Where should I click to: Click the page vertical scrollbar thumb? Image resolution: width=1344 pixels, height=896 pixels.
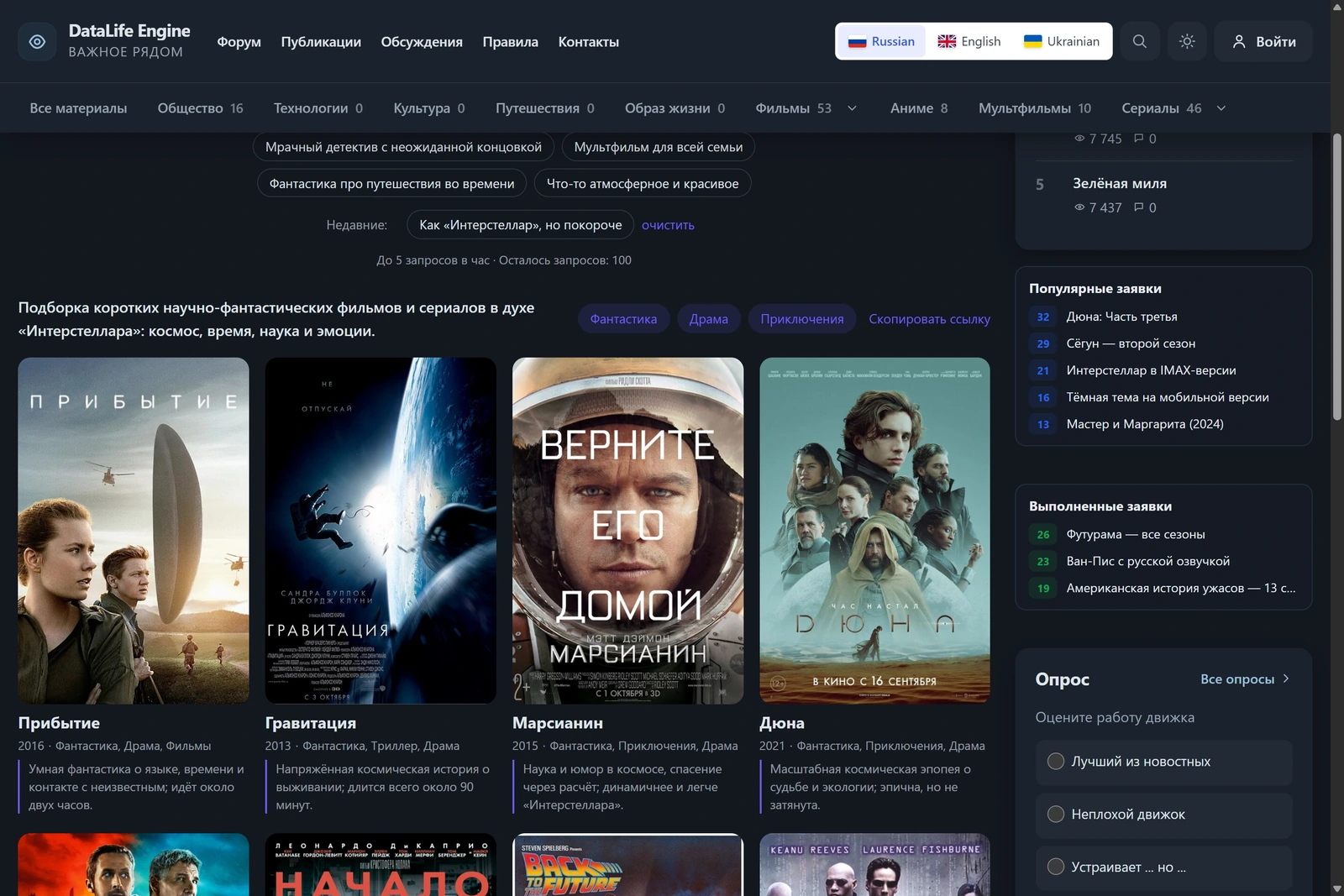[x=1337, y=276]
